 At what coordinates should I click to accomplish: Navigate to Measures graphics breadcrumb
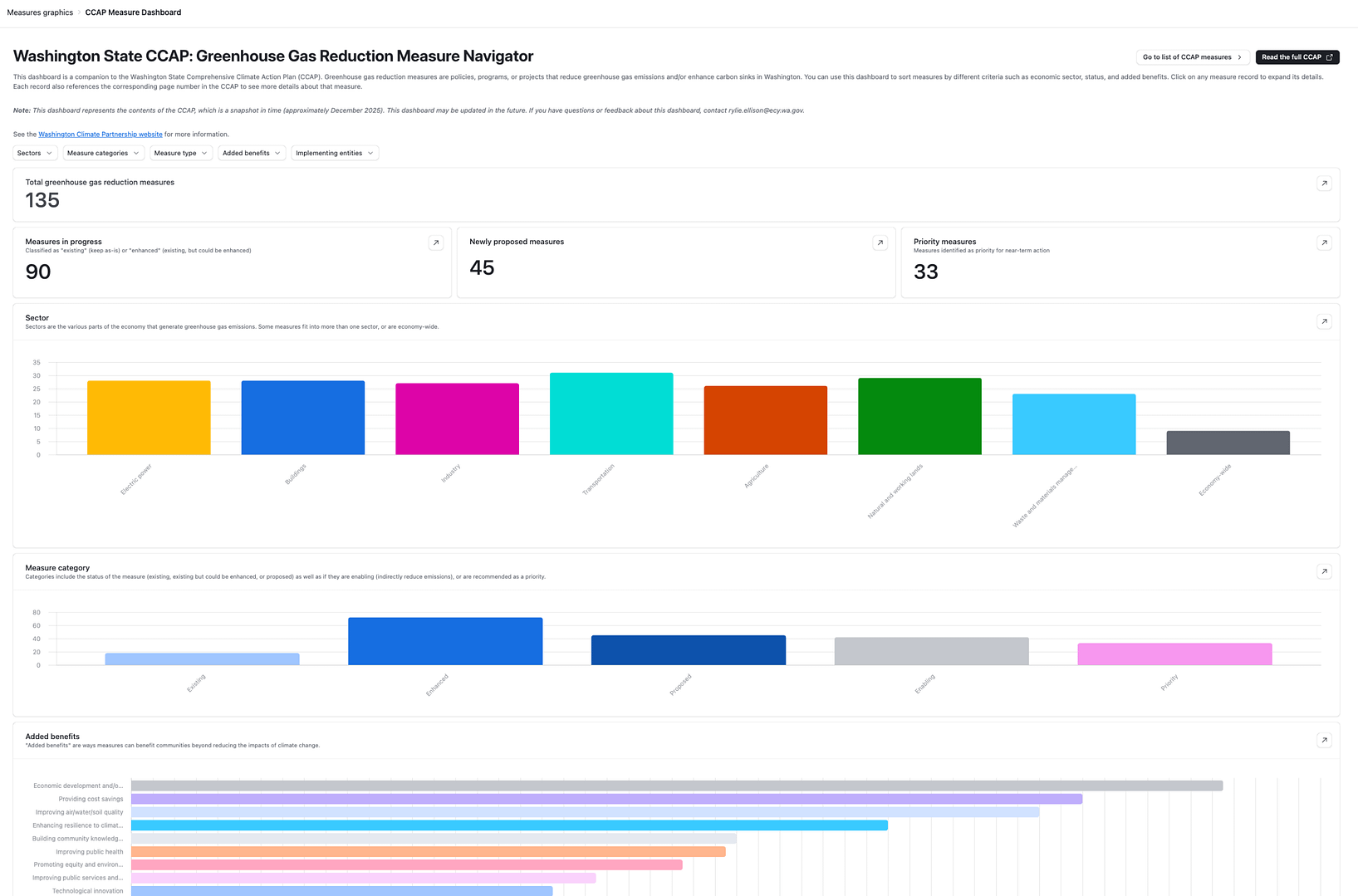(40, 12)
